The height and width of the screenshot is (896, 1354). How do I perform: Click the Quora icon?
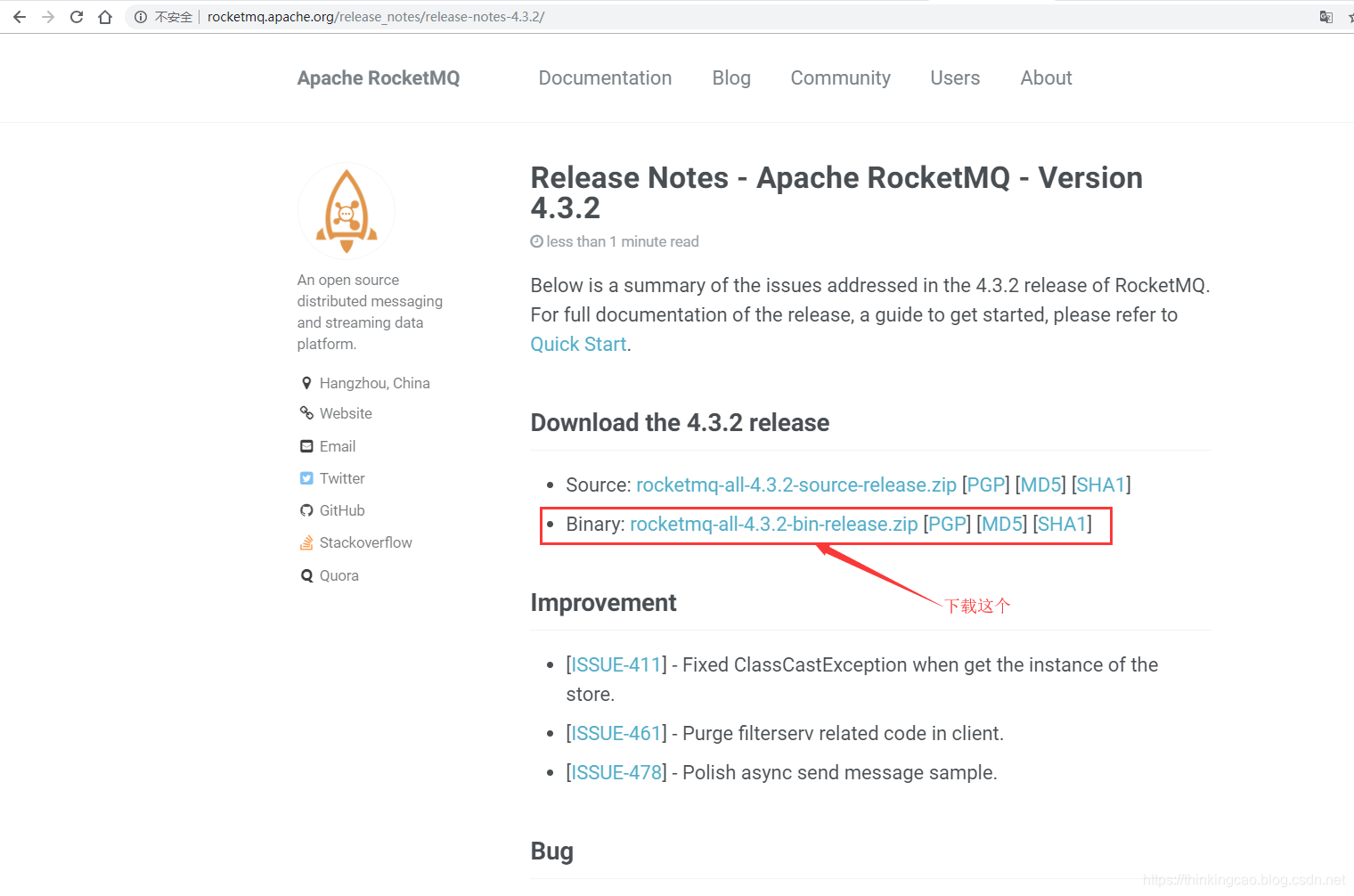point(306,575)
